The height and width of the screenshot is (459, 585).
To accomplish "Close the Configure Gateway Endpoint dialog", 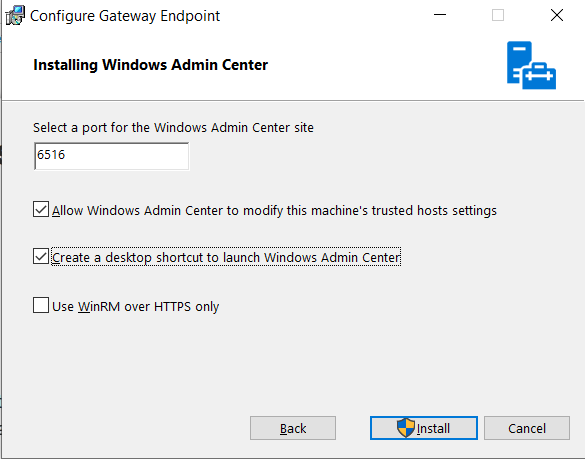I will tap(557, 15).
